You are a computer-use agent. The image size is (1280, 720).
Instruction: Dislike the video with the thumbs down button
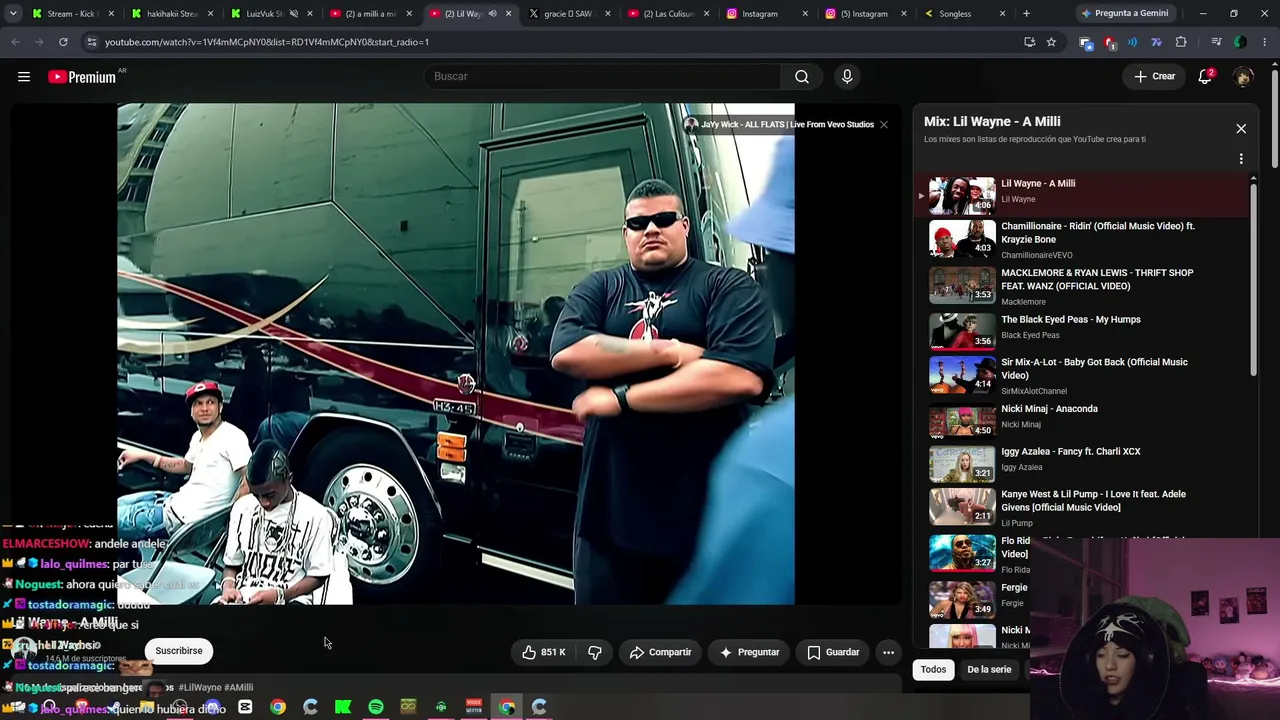[x=595, y=652]
